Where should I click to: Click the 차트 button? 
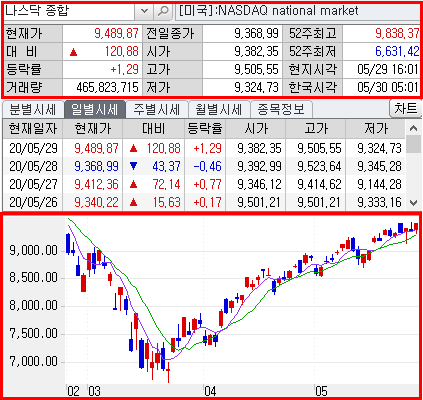[x=405, y=108]
